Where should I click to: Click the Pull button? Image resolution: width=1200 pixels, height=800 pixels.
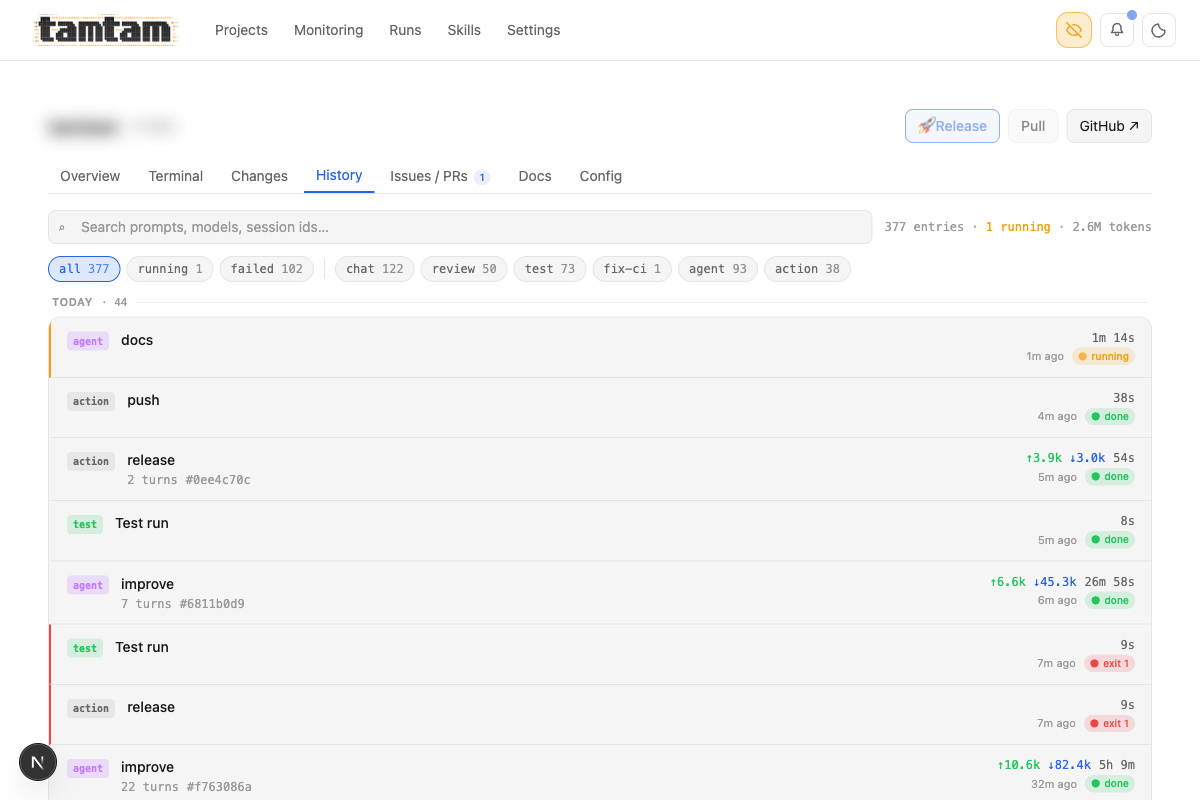point(1032,126)
